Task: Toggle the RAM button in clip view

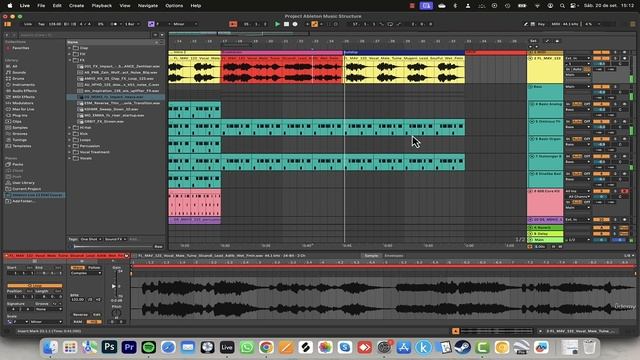Action: pyautogui.click(x=78, y=322)
